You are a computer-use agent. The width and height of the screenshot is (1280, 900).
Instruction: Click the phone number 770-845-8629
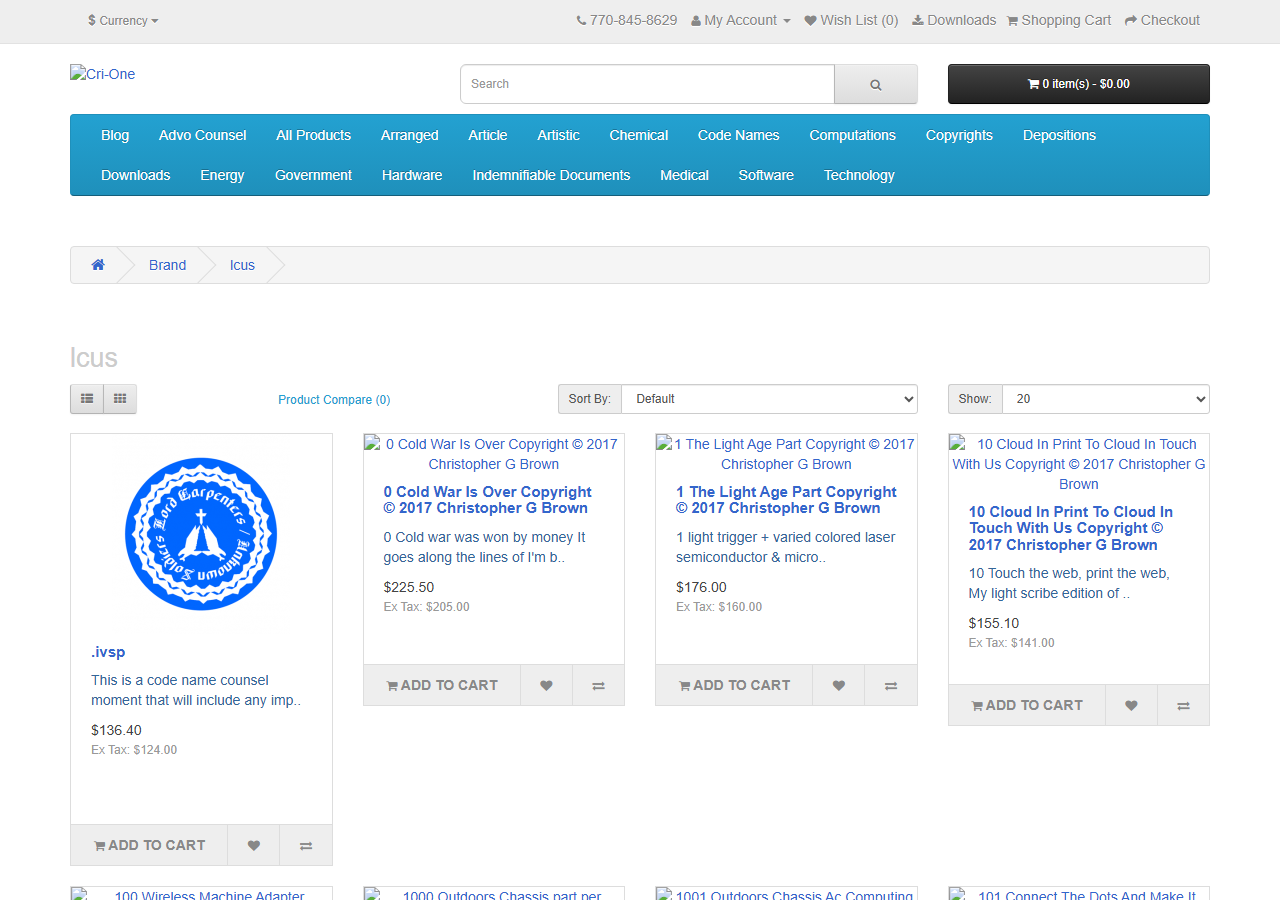tap(633, 20)
